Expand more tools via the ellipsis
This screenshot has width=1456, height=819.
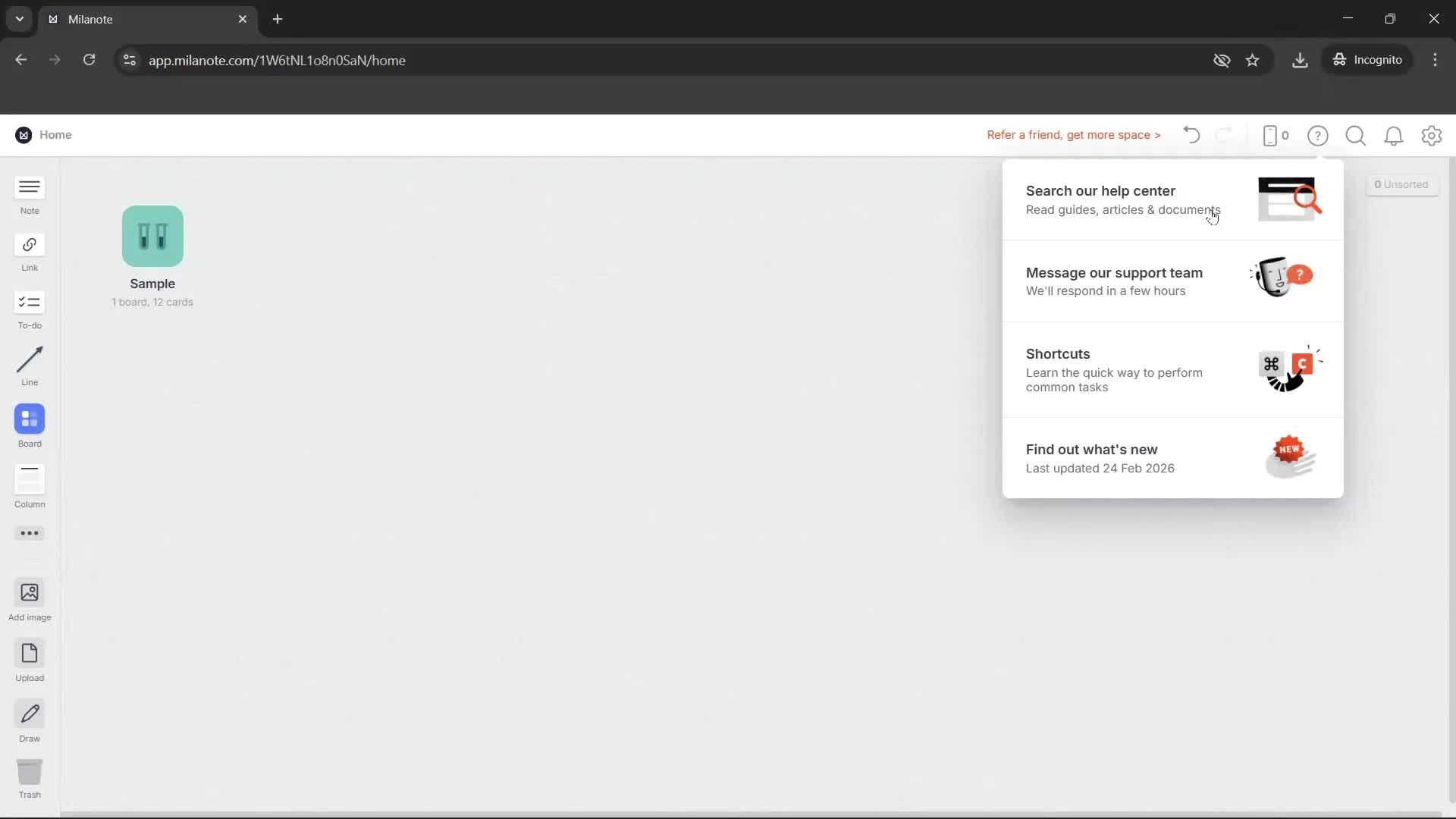(29, 534)
